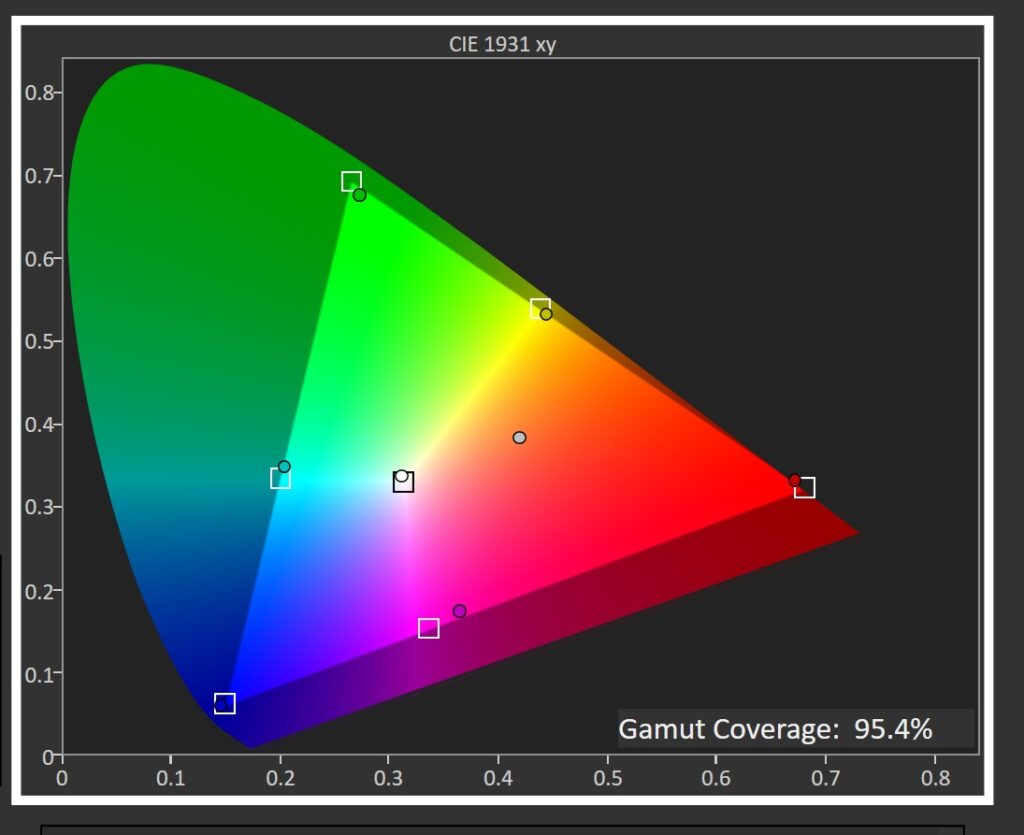Select the green measured circle point

click(x=360, y=195)
